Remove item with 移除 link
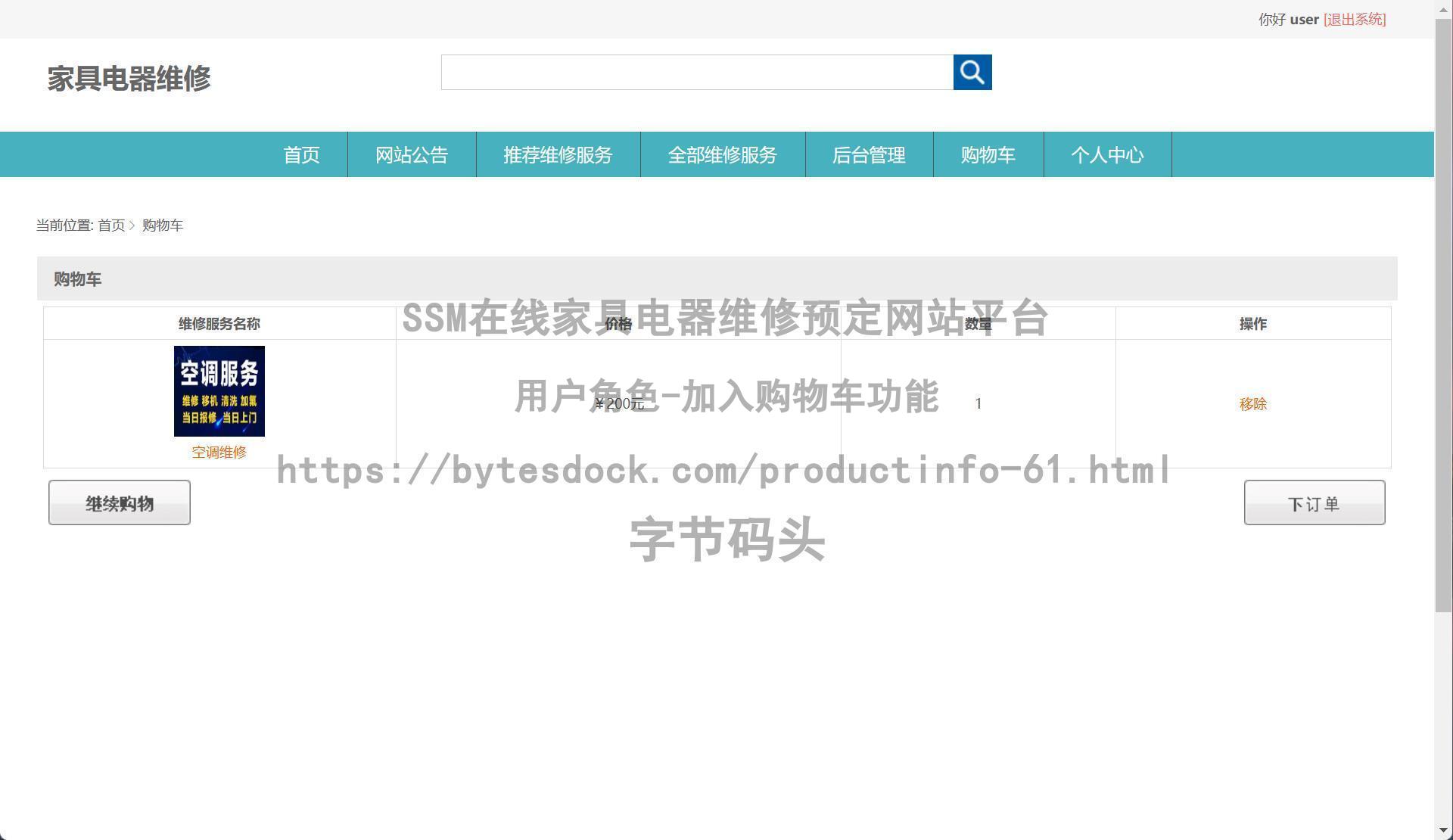The width and height of the screenshot is (1453, 840). [1252, 404]
